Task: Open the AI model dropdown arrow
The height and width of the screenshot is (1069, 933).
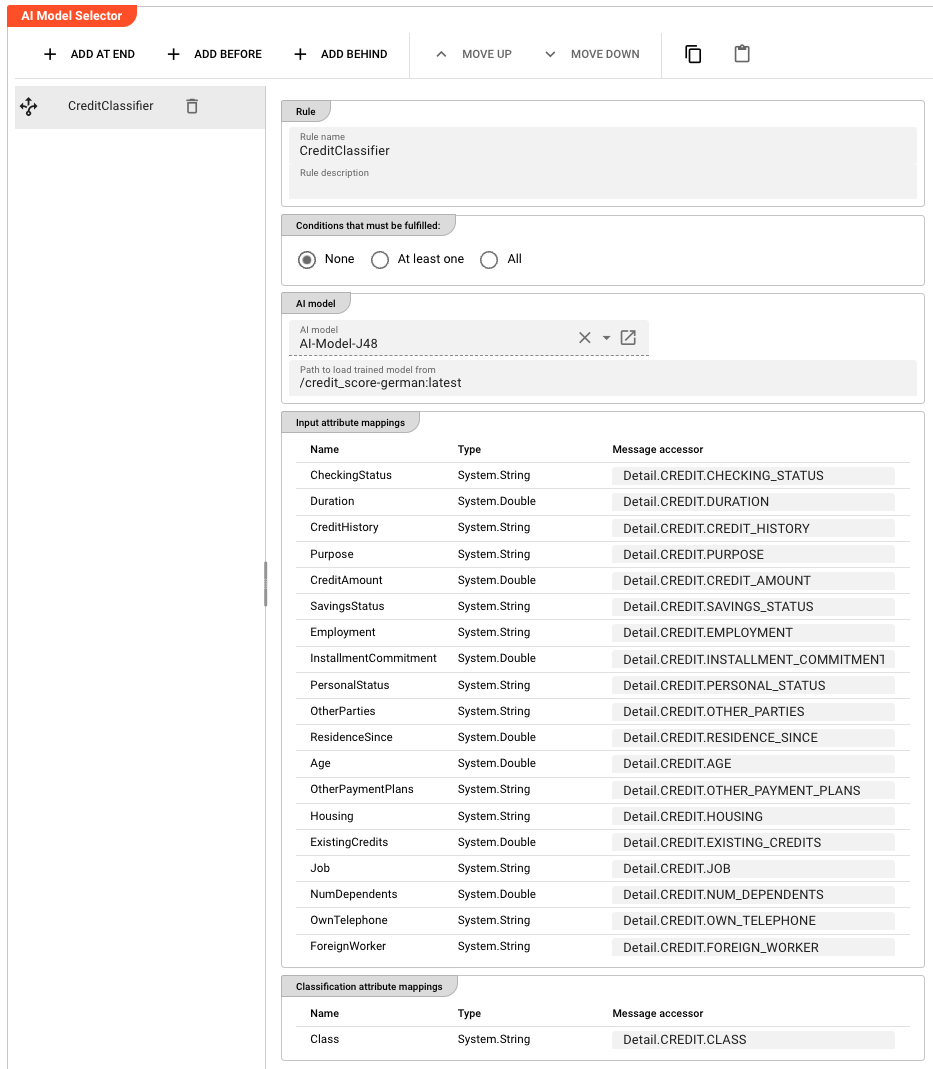Action: coord(604,337)
